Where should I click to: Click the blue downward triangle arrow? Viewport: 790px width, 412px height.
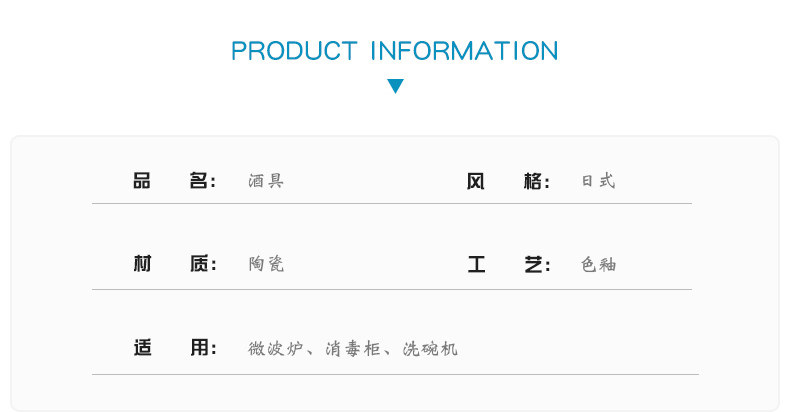click(395, 86)
